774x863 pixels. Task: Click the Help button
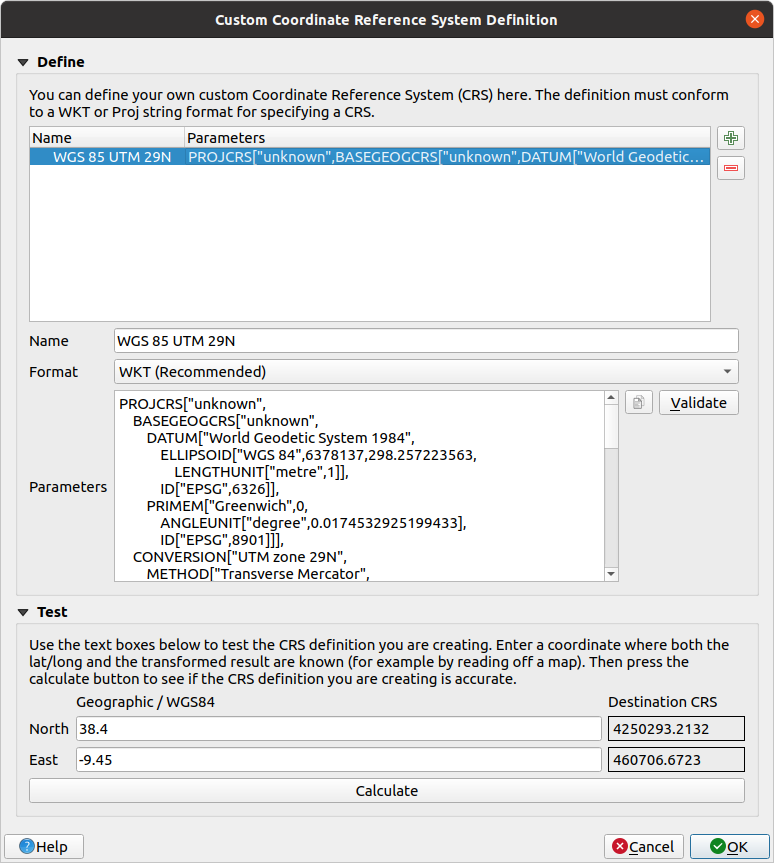coord(44,846)
